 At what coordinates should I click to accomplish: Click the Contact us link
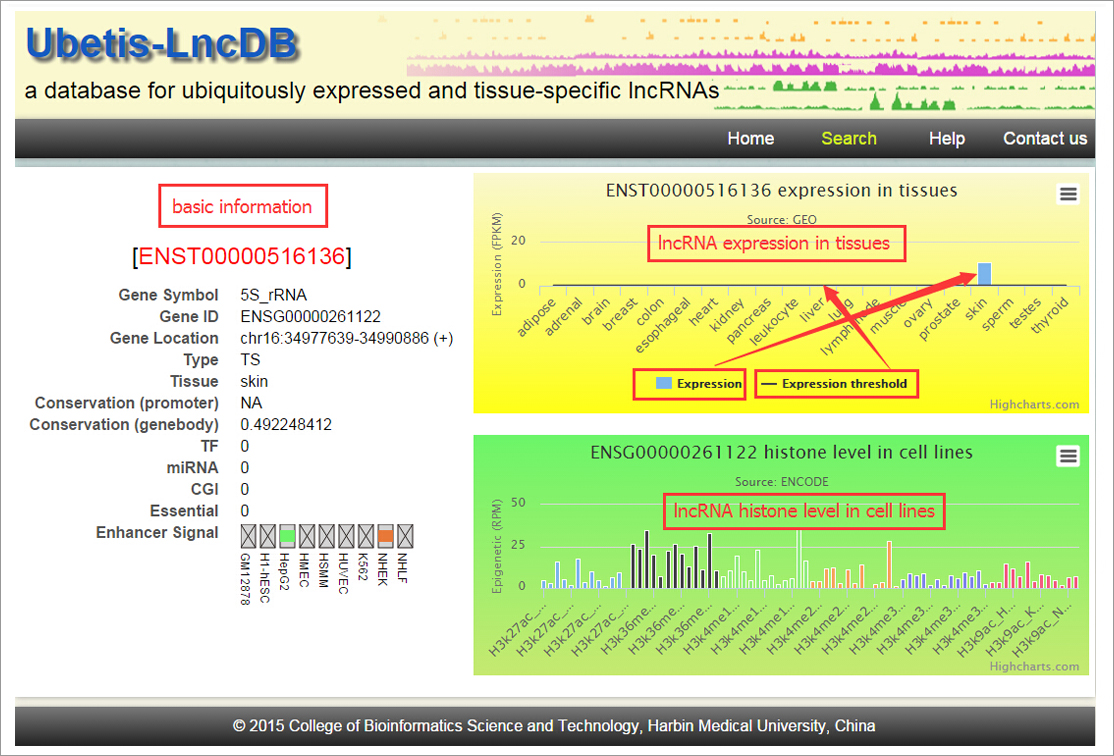pos(1045,139)
